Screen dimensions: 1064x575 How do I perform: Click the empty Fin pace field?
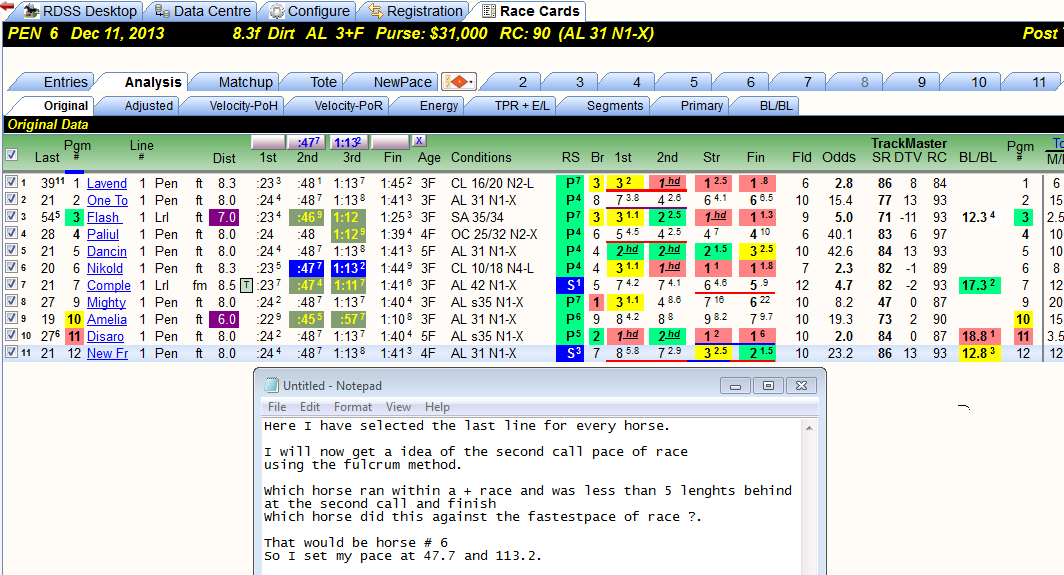click(x=391, y=143)
